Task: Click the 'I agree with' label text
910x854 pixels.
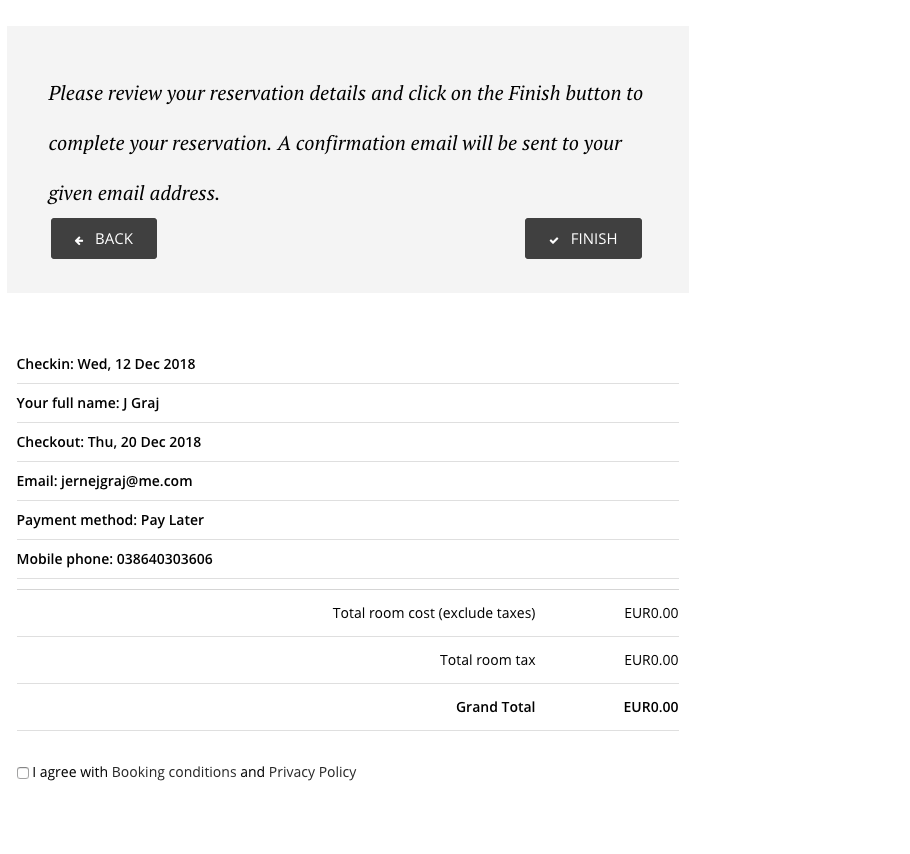Action: coord(70,772)
